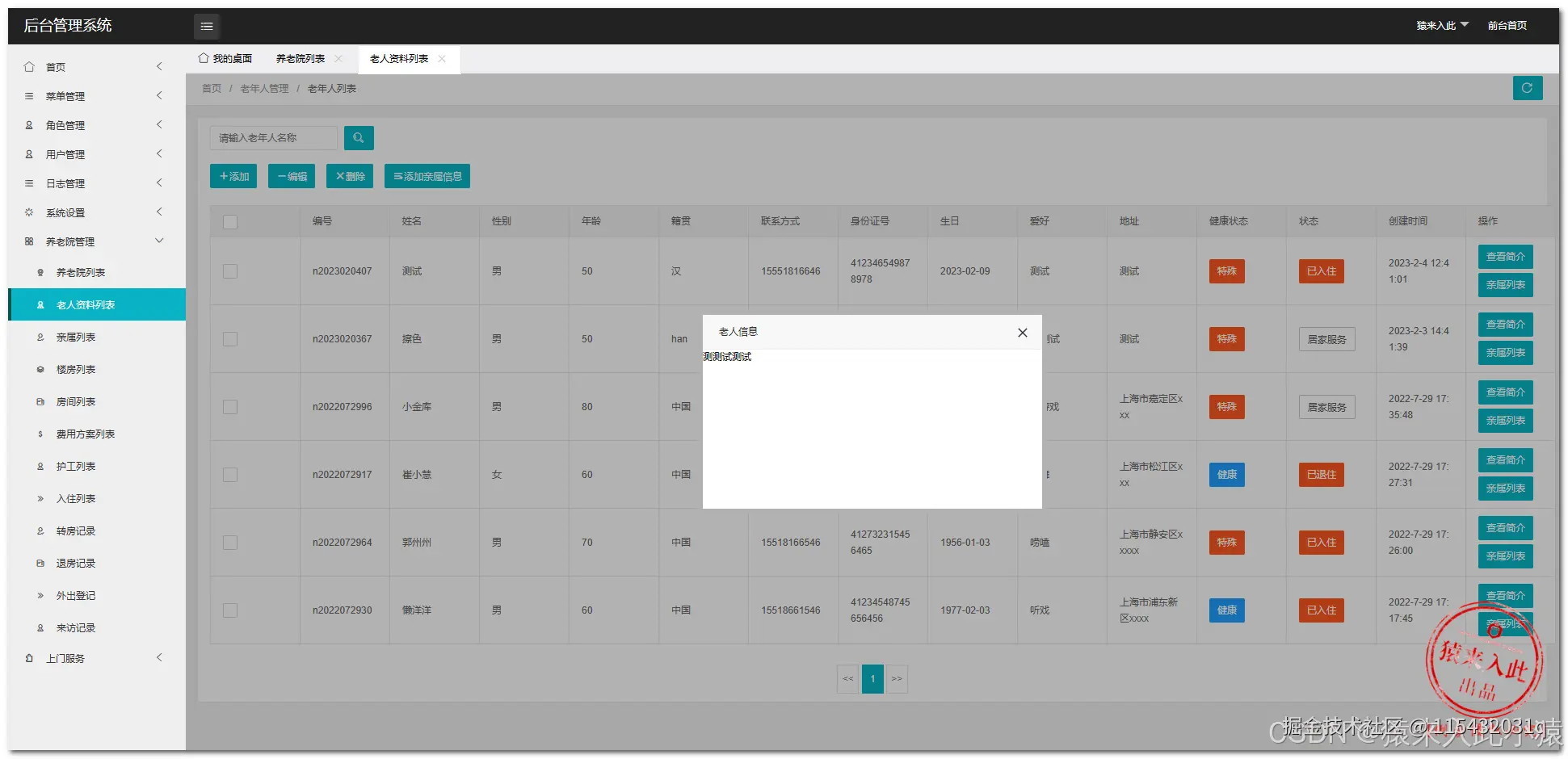
Task: Expand the 角色管理 chevron
Action: click(159, 124)
